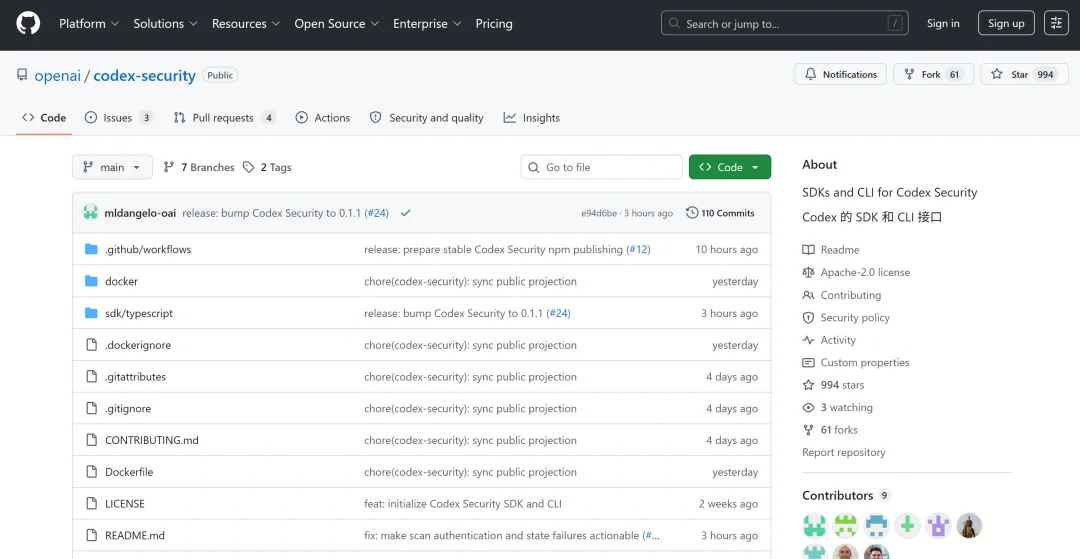
Task: Switch to the Code tab
Action: pos(44,118)
